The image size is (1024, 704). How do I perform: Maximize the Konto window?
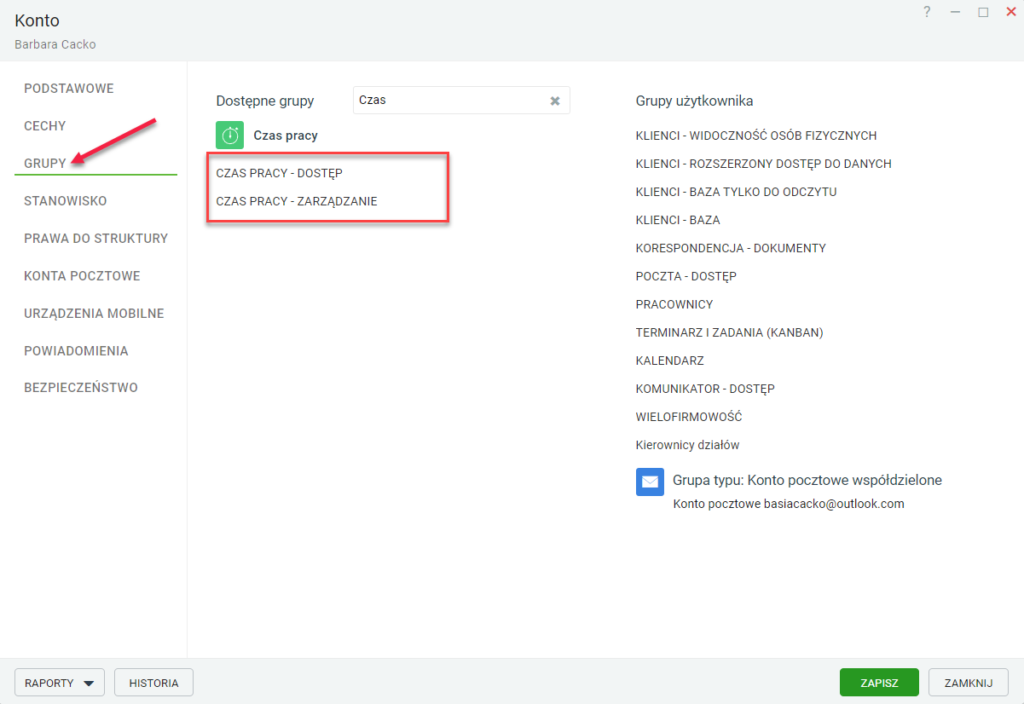pyautogui.click(x=983, y=12)
